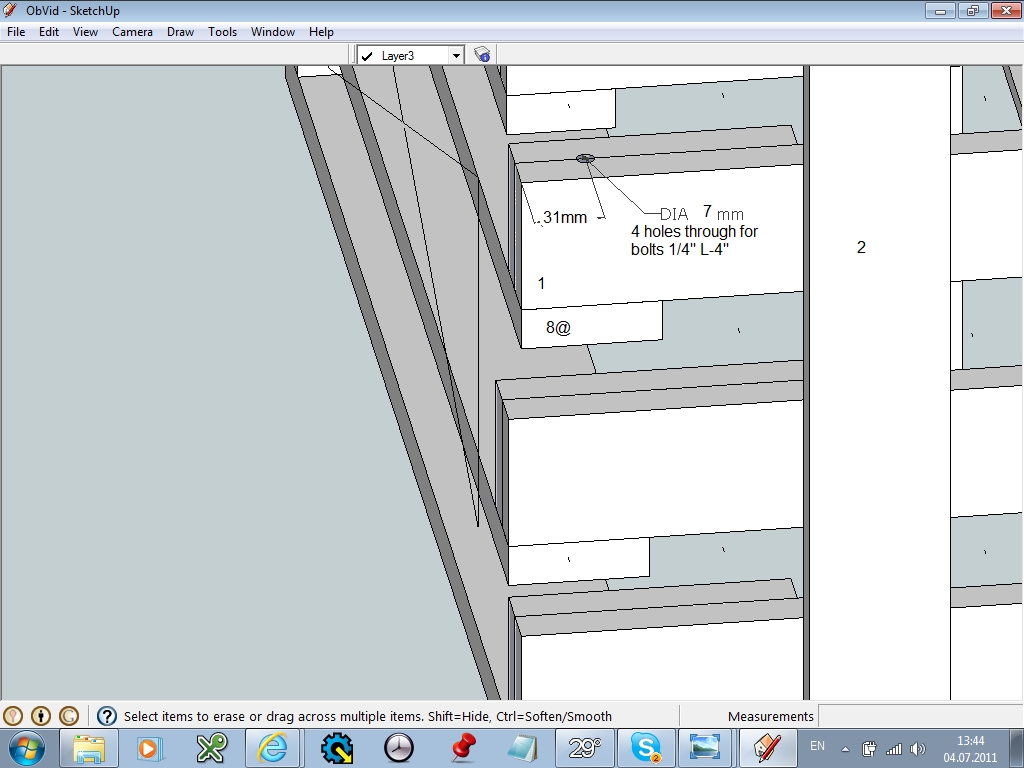
Task: Open the Draw menu
Action: [x=180, y=31]
